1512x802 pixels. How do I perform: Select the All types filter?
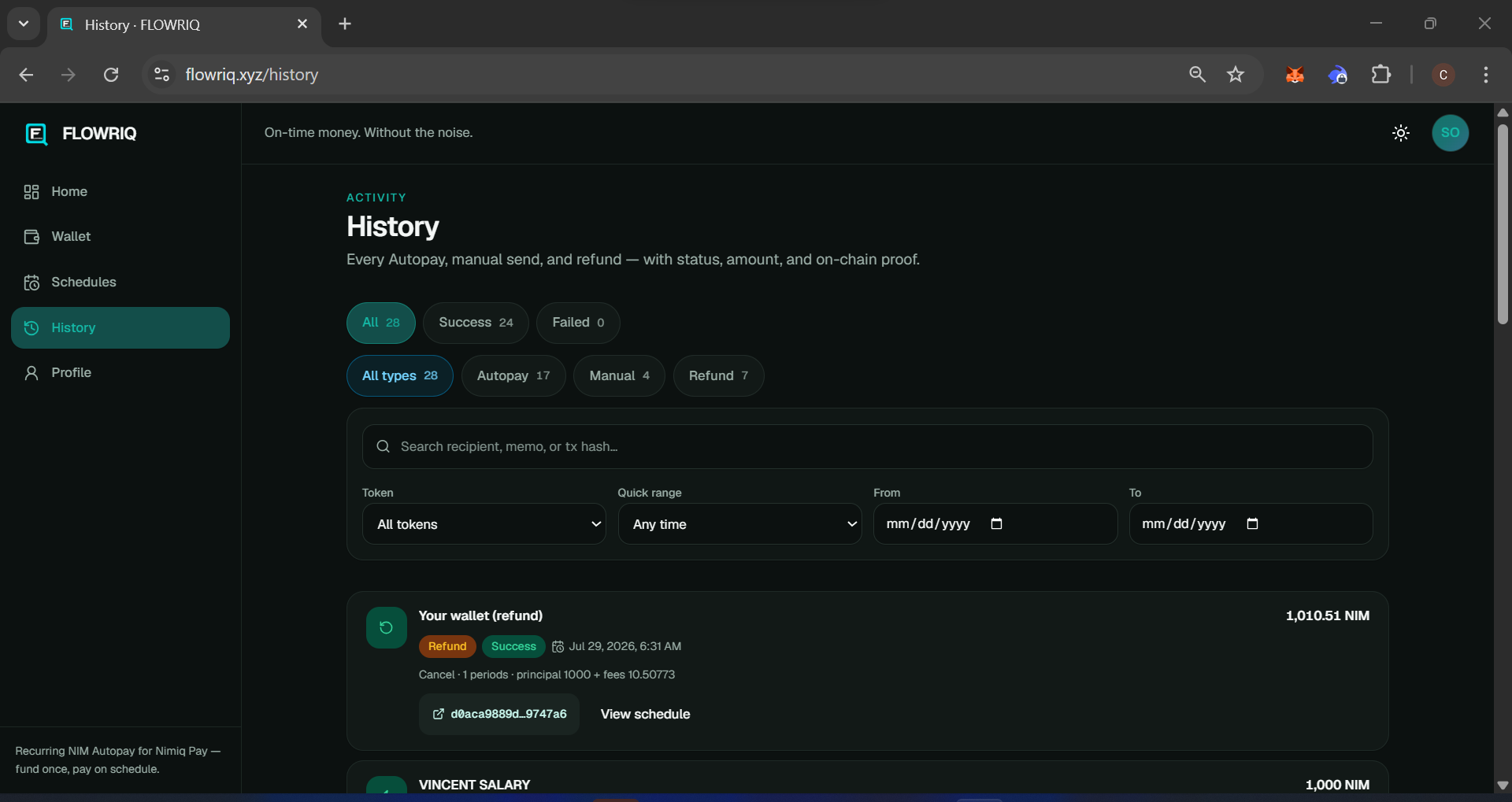point(400,376)
